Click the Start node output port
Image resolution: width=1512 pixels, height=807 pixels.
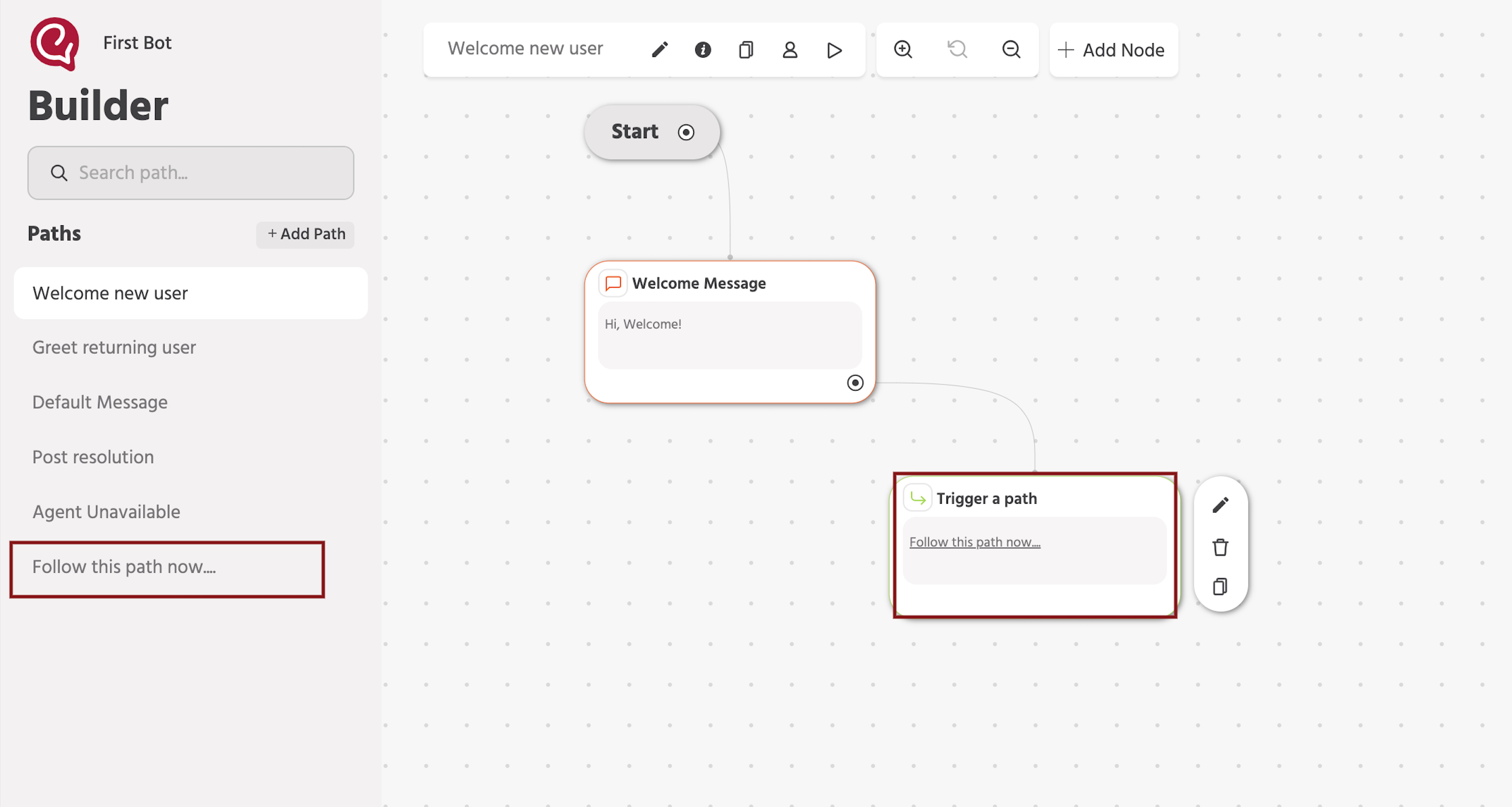click(x=686, y=132)
